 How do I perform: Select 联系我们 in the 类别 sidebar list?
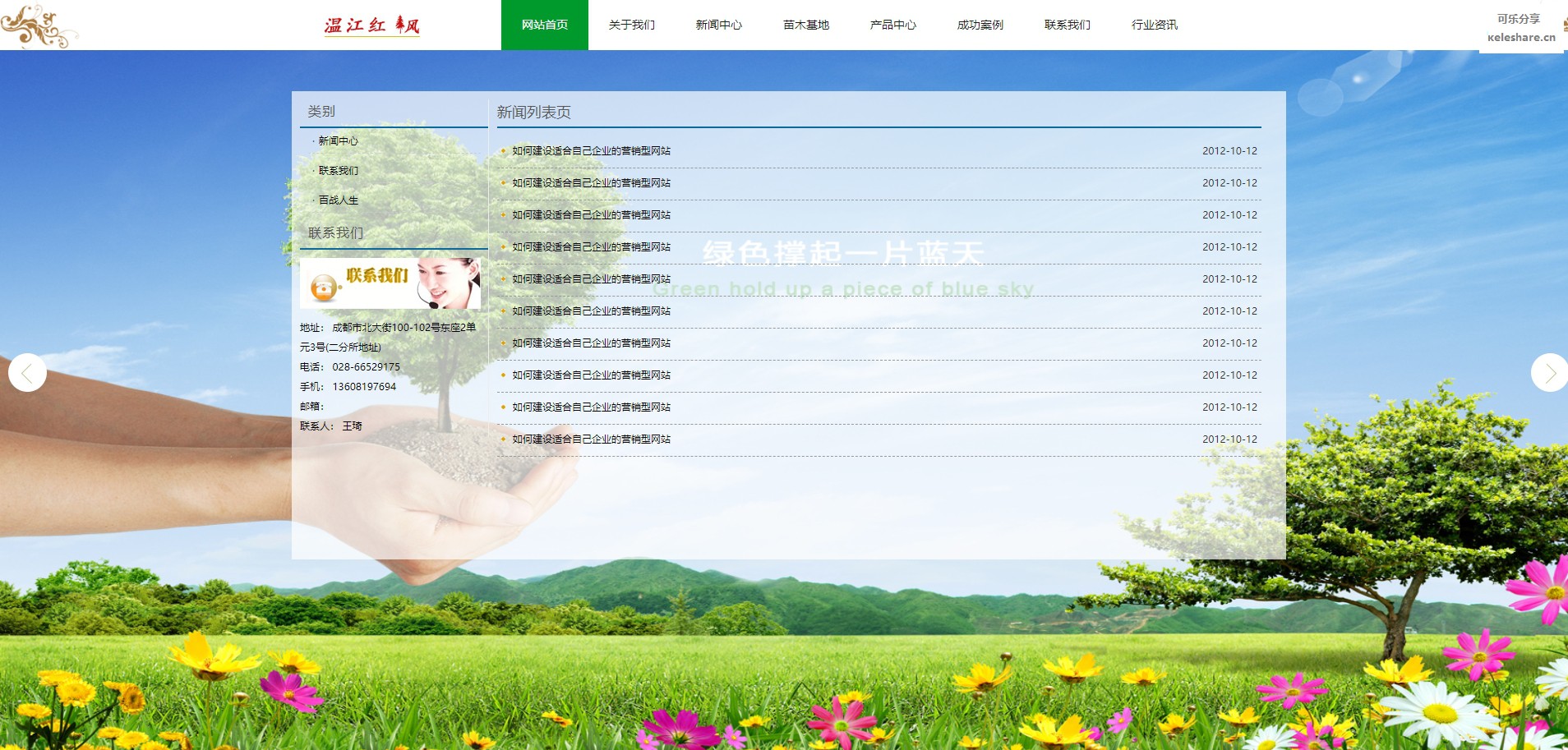[x=338, y=171]
